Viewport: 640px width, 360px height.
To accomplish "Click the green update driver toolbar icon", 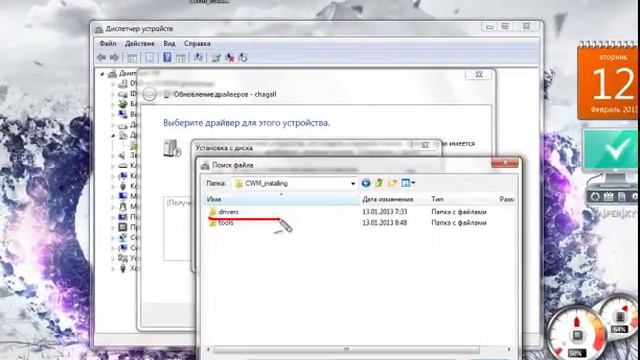I will 216,58.
